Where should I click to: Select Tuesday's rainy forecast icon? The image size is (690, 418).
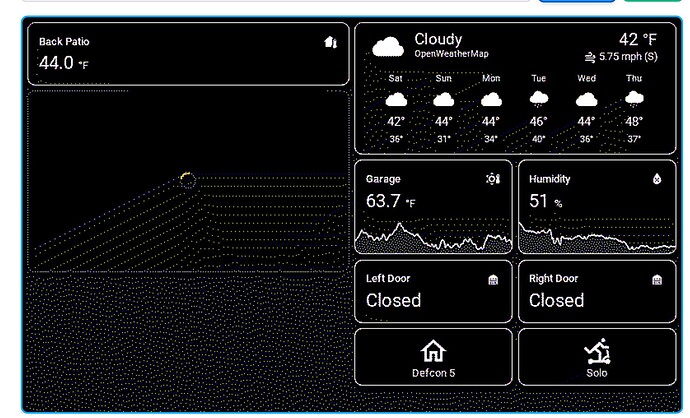click(539, 99)
